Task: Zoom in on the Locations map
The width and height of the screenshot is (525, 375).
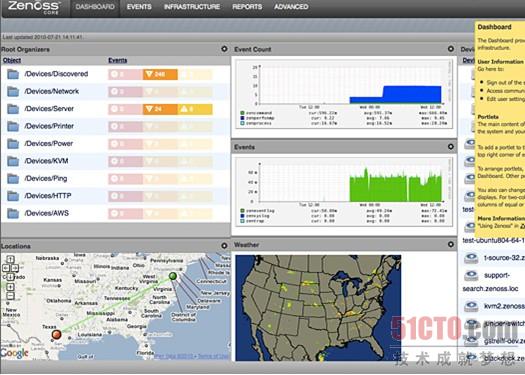Action: click(10, 287)
